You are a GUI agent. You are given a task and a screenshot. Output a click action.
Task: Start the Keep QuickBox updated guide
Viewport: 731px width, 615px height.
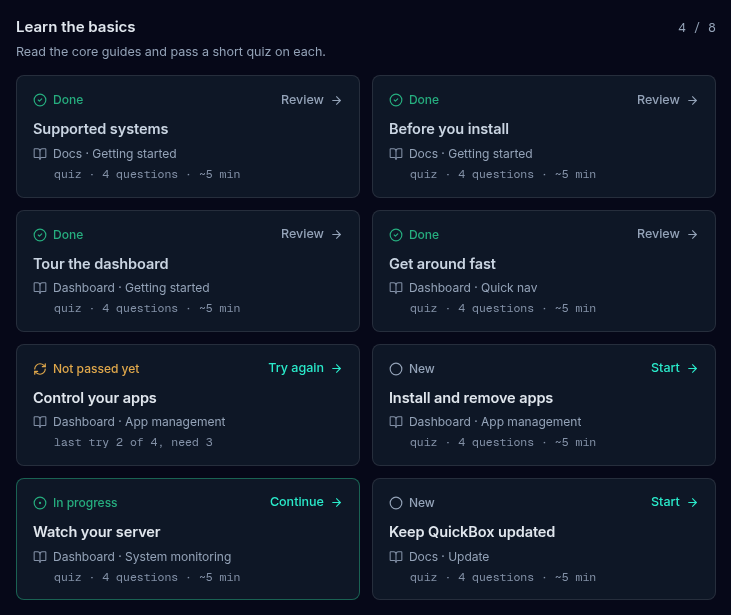(x=675, y=502)
